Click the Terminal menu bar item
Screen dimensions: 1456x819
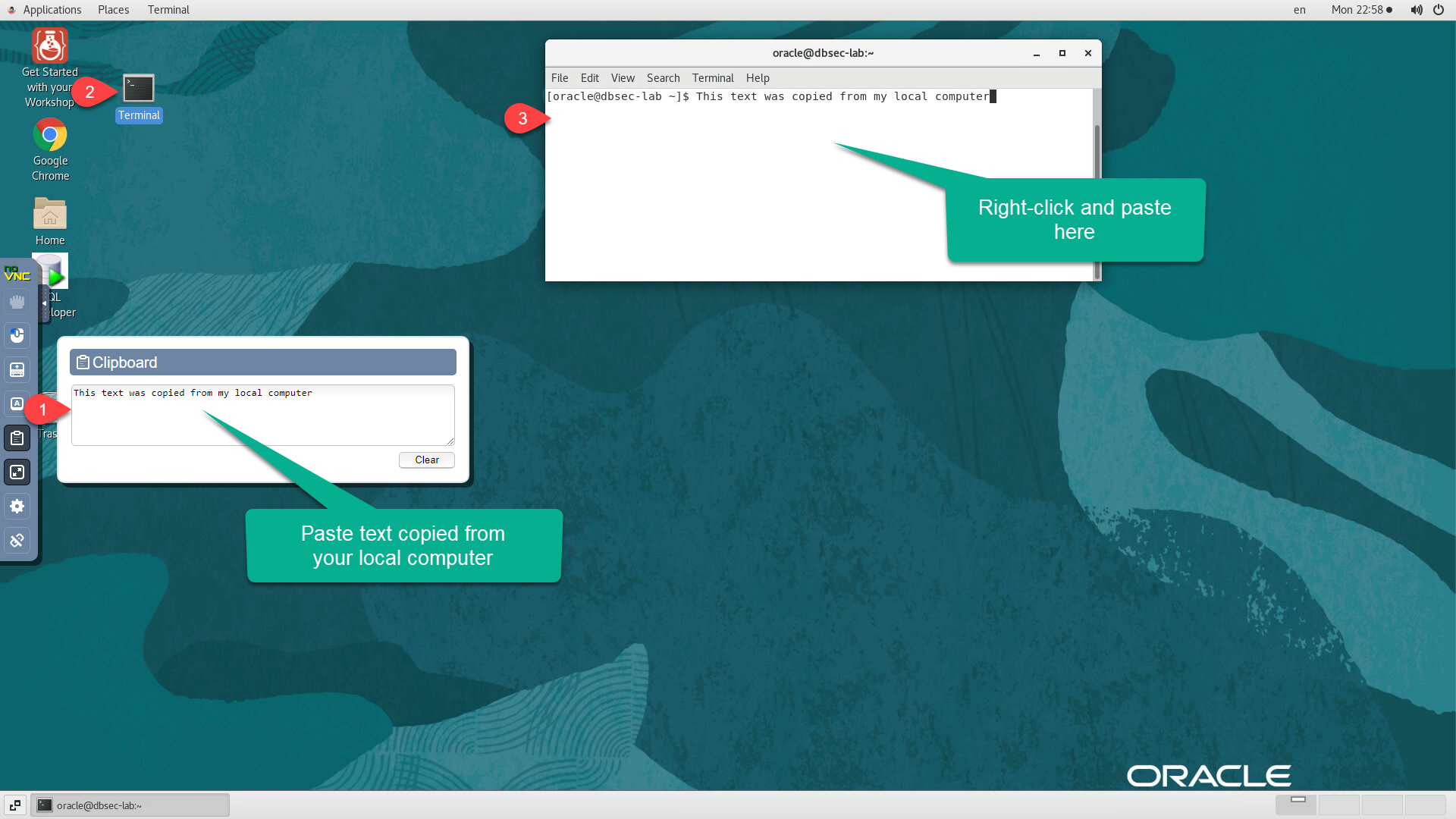click(712, 77)
